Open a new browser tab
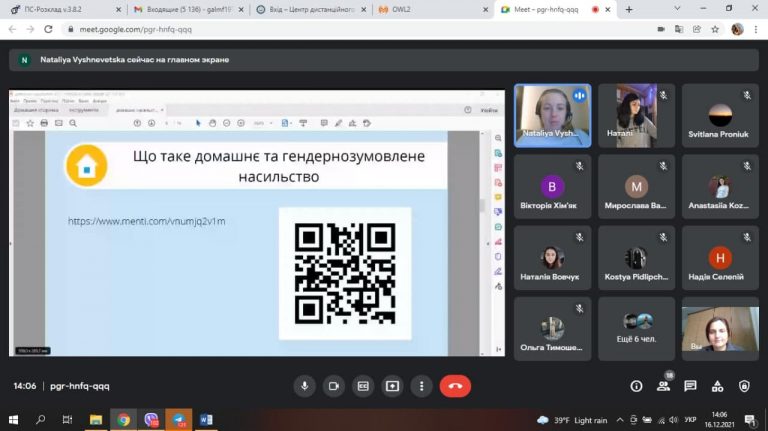 click(629, 9)
